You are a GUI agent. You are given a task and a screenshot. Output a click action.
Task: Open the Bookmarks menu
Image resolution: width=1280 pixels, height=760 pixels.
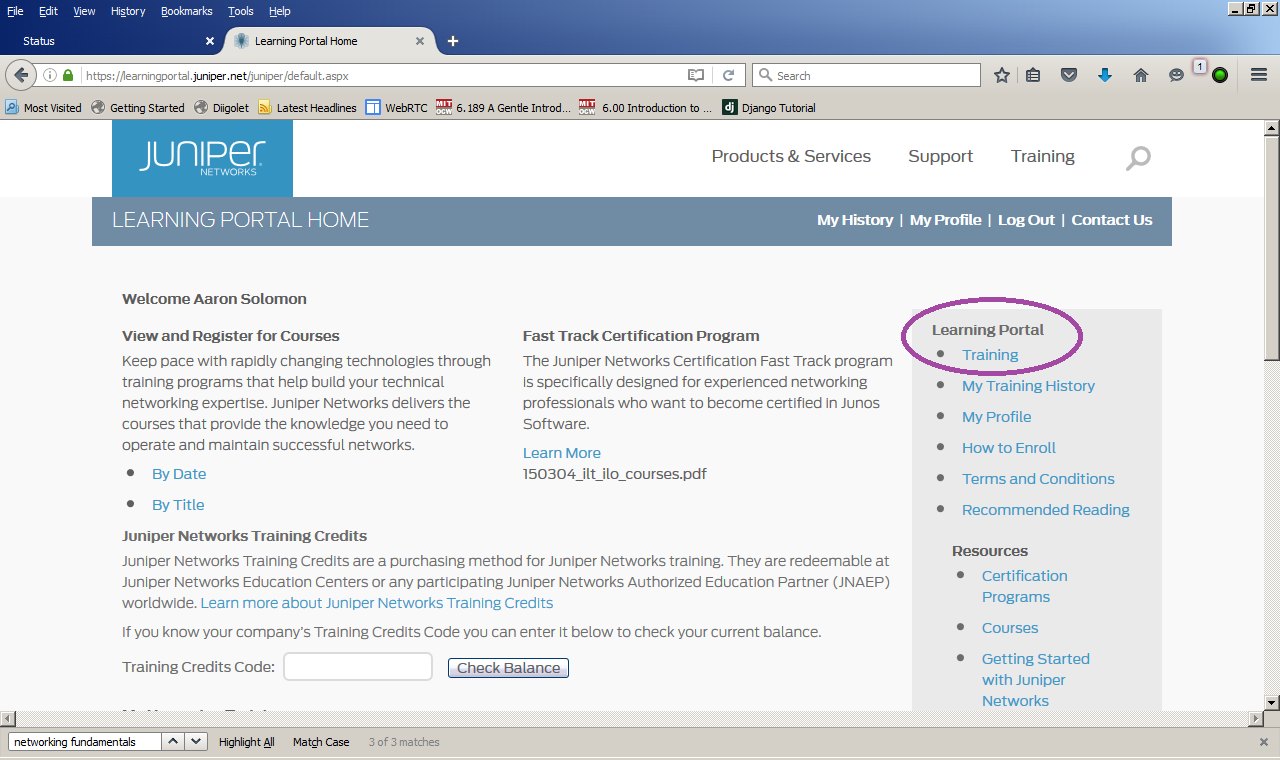tap(186, 11)
